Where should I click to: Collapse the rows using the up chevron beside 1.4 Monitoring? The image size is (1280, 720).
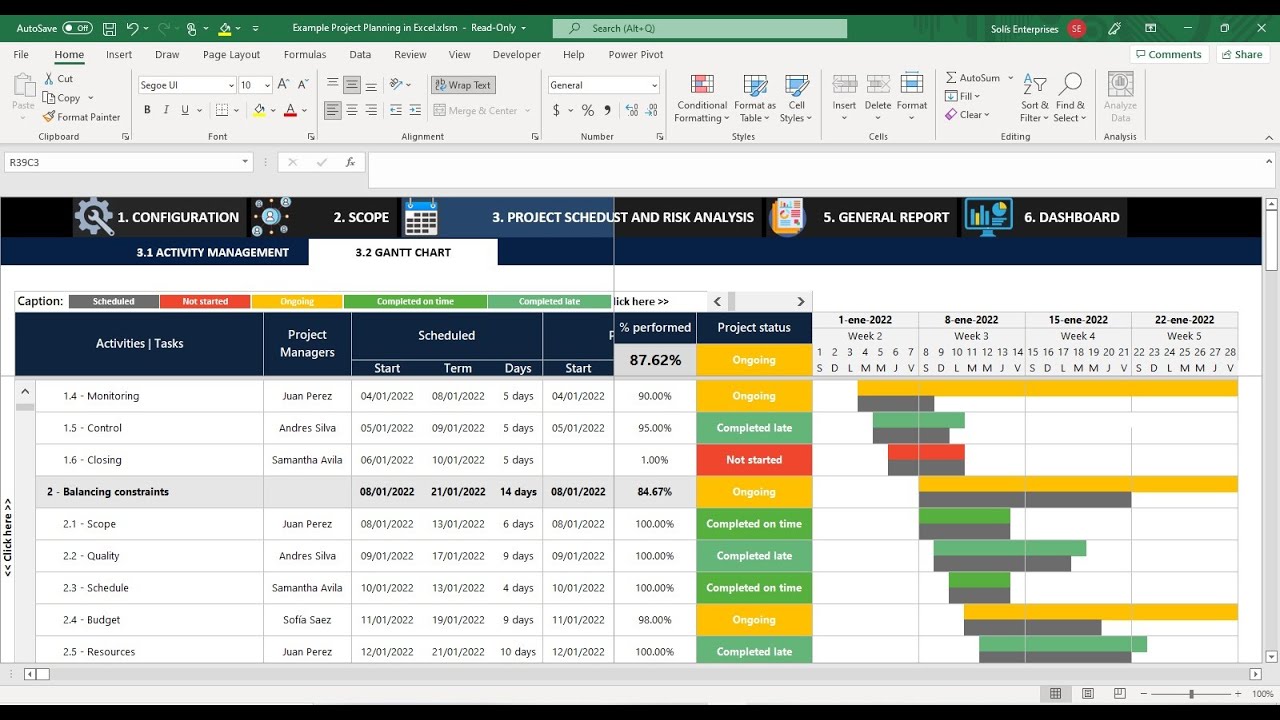(x=25, y=392)
